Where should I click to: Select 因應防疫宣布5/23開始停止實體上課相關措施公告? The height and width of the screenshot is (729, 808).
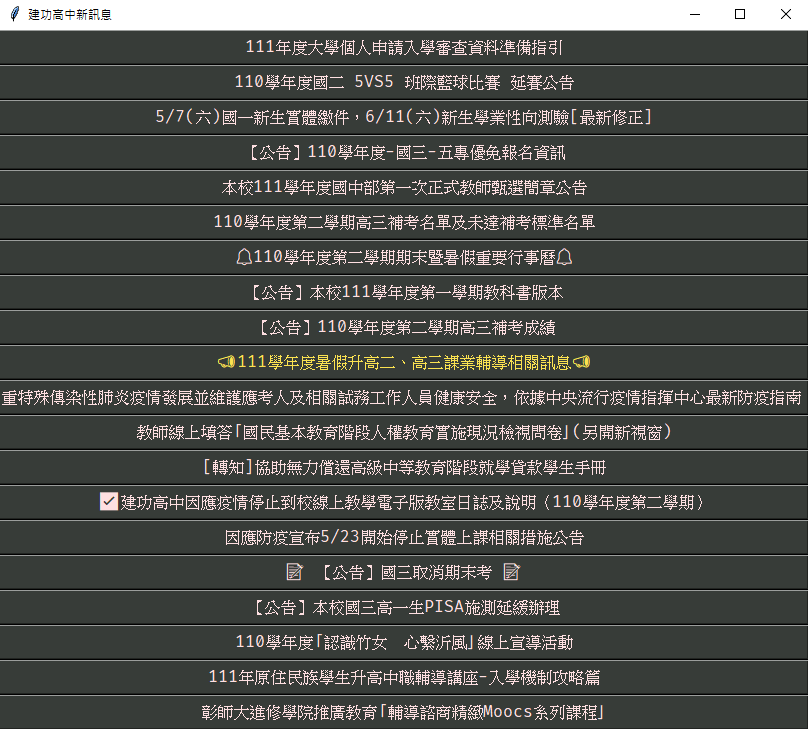(x=404, y=538)
